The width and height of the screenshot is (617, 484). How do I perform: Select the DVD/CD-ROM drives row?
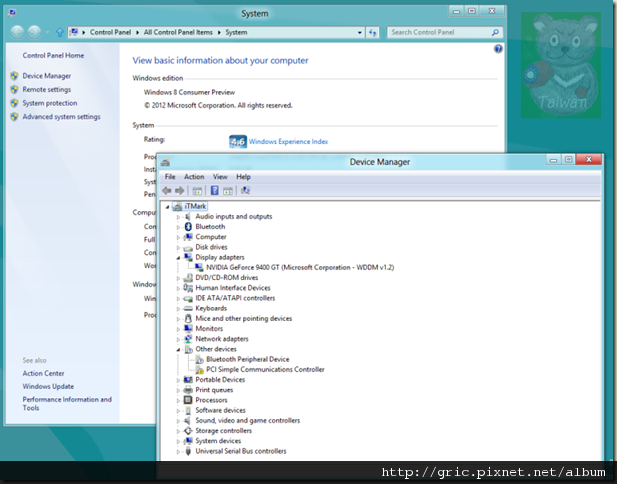tap(227, 278)
